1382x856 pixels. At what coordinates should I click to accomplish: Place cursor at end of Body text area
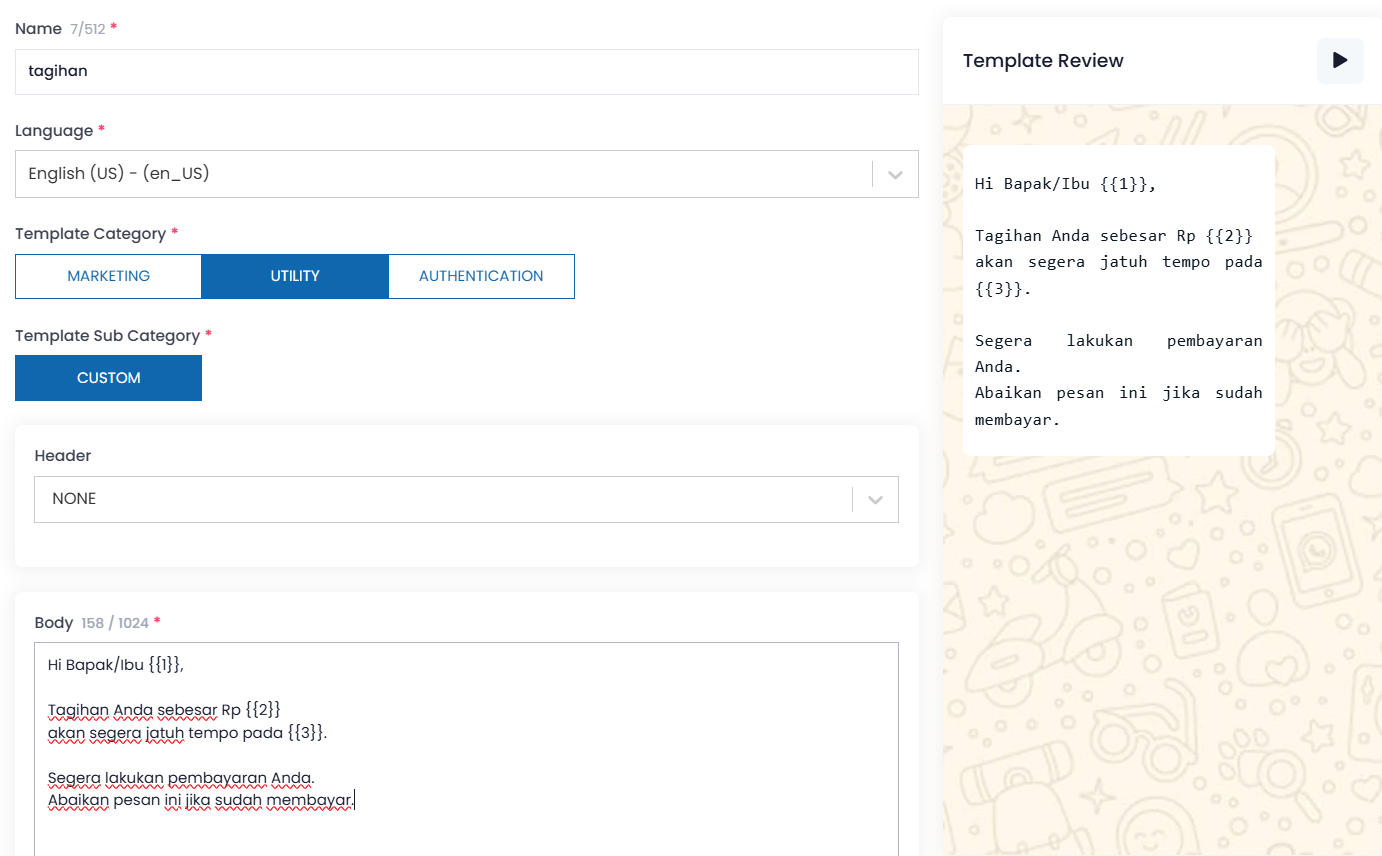(x=355, y=800)
